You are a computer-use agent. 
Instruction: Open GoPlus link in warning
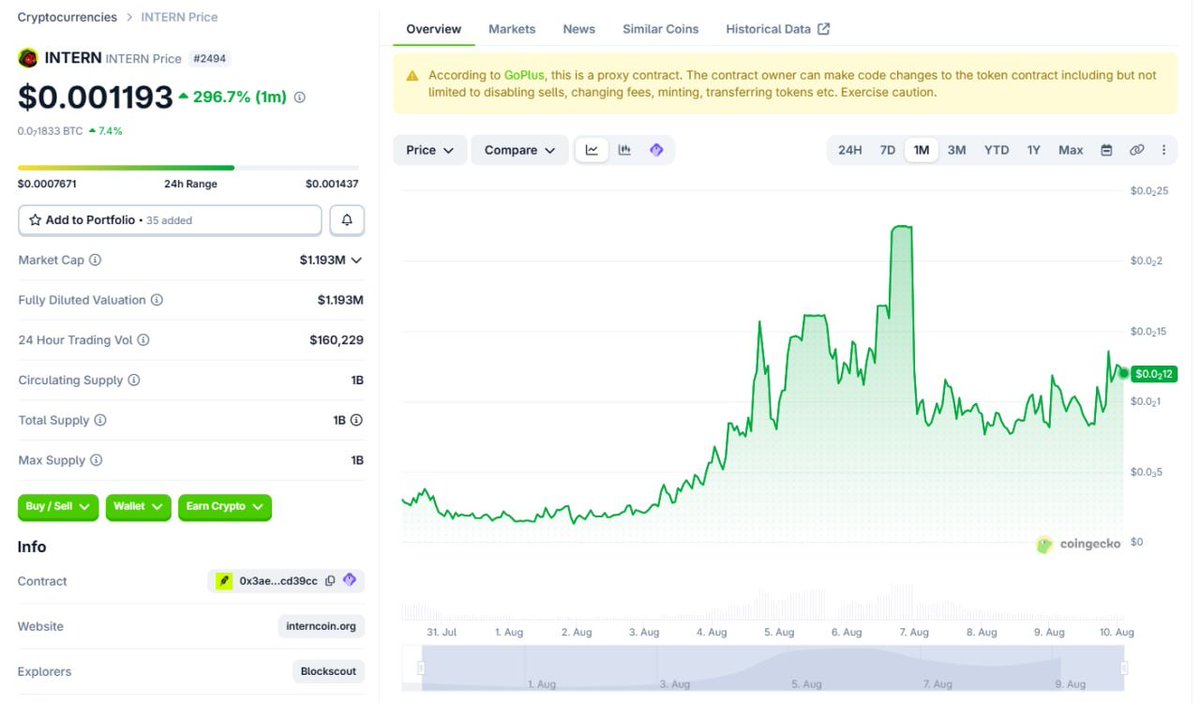(x=524, y=75)
